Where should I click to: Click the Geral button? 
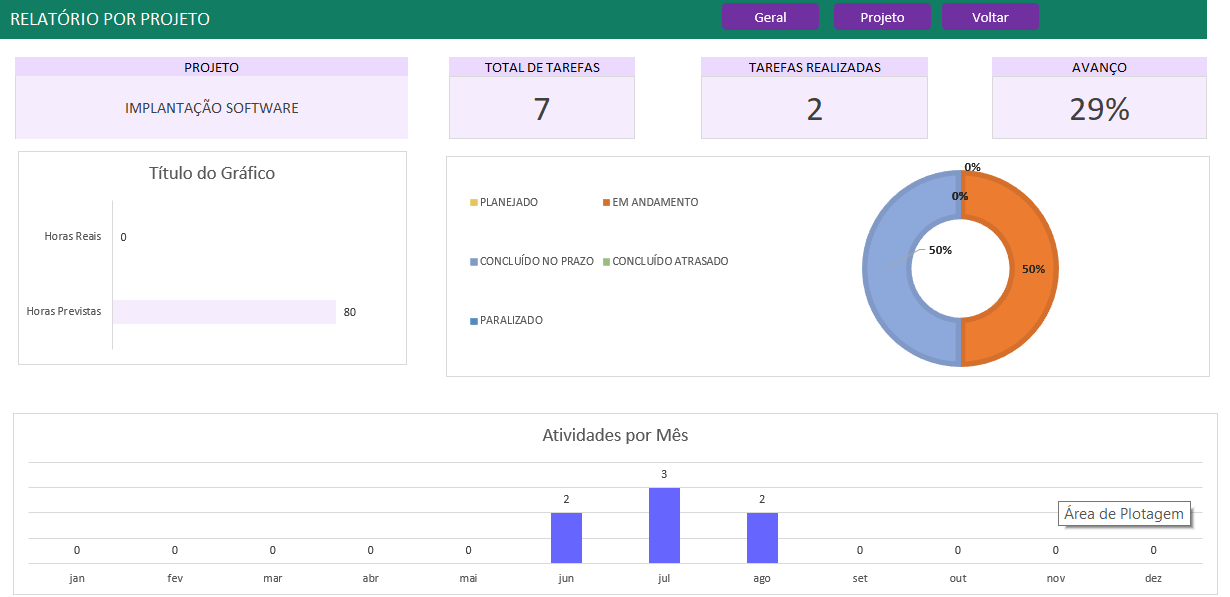click(770, 17)
